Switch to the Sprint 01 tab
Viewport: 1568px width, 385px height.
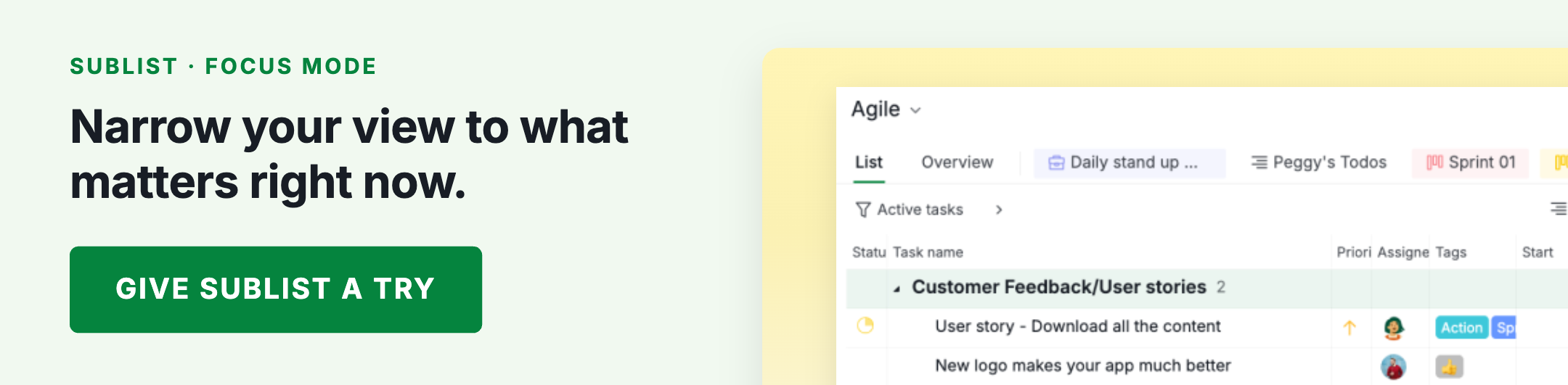(x=1471, y=162)
